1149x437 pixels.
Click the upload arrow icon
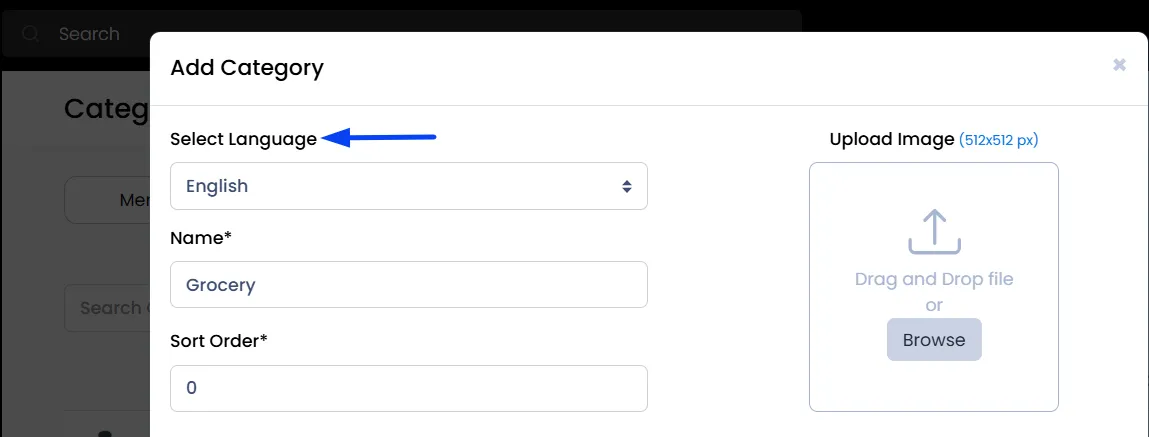click(x=934, y=232)
